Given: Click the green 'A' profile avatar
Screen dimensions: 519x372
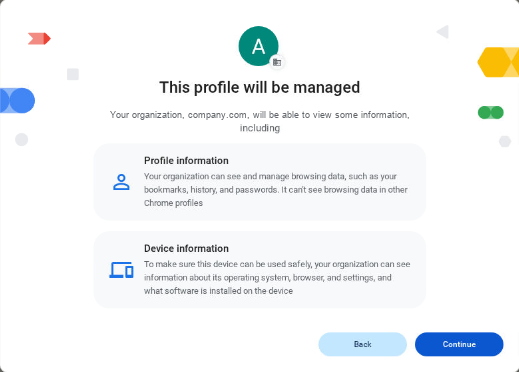Looking at the screenshot, I should (258, 46).
